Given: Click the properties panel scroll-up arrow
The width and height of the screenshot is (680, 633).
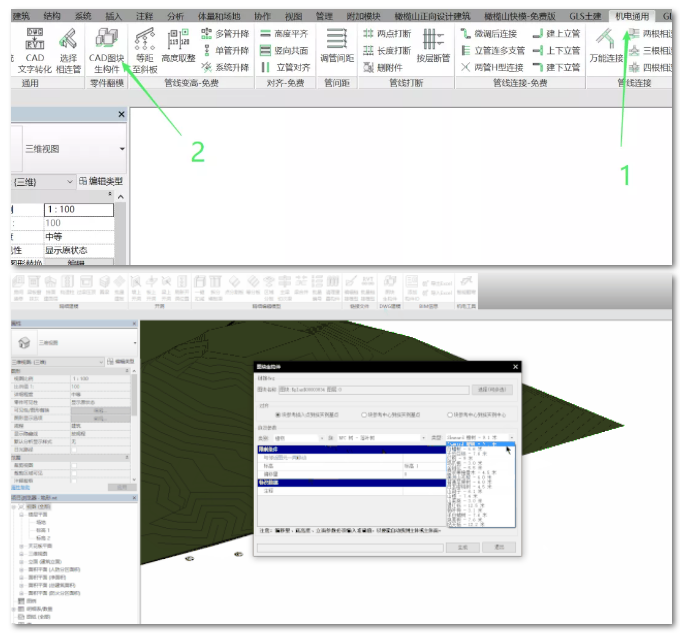Looking at the screenshot, I should [121, 197].
